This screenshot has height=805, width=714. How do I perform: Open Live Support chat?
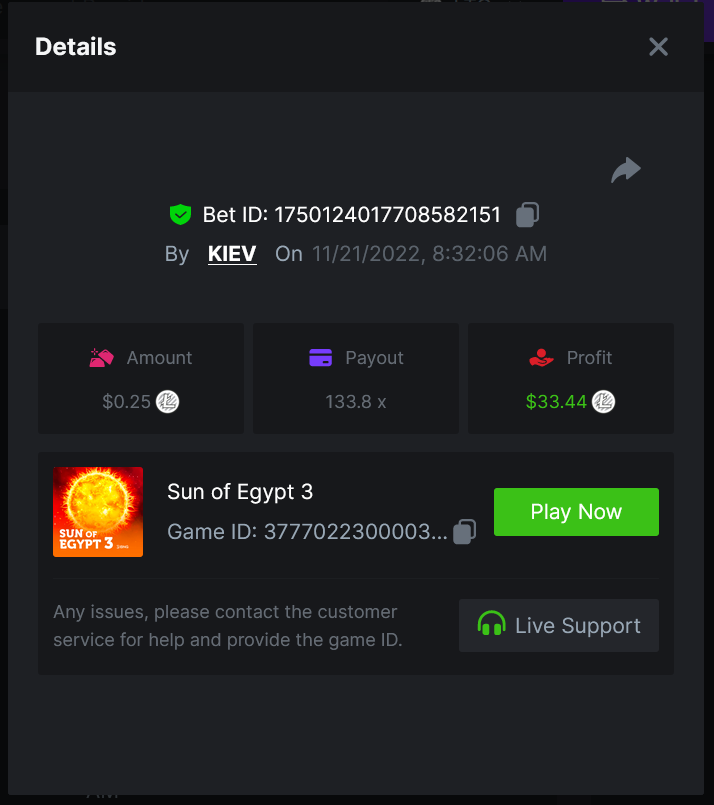559,626
